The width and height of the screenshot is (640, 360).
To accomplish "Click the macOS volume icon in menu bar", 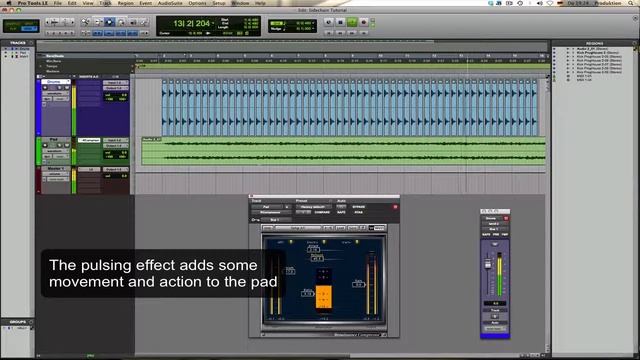I will click(540, 3).
